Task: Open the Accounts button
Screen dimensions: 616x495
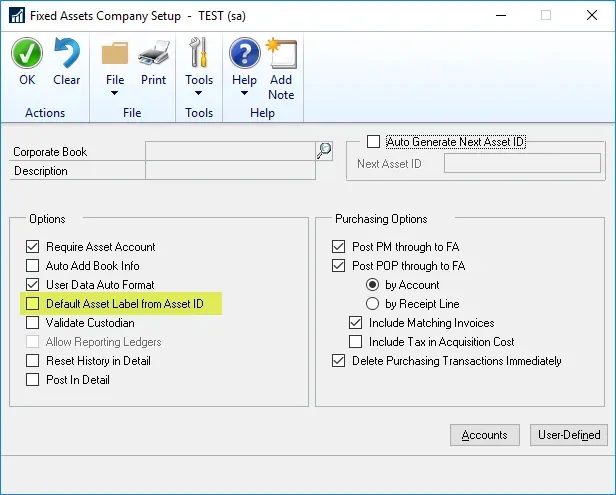Action: coord(485,435)
